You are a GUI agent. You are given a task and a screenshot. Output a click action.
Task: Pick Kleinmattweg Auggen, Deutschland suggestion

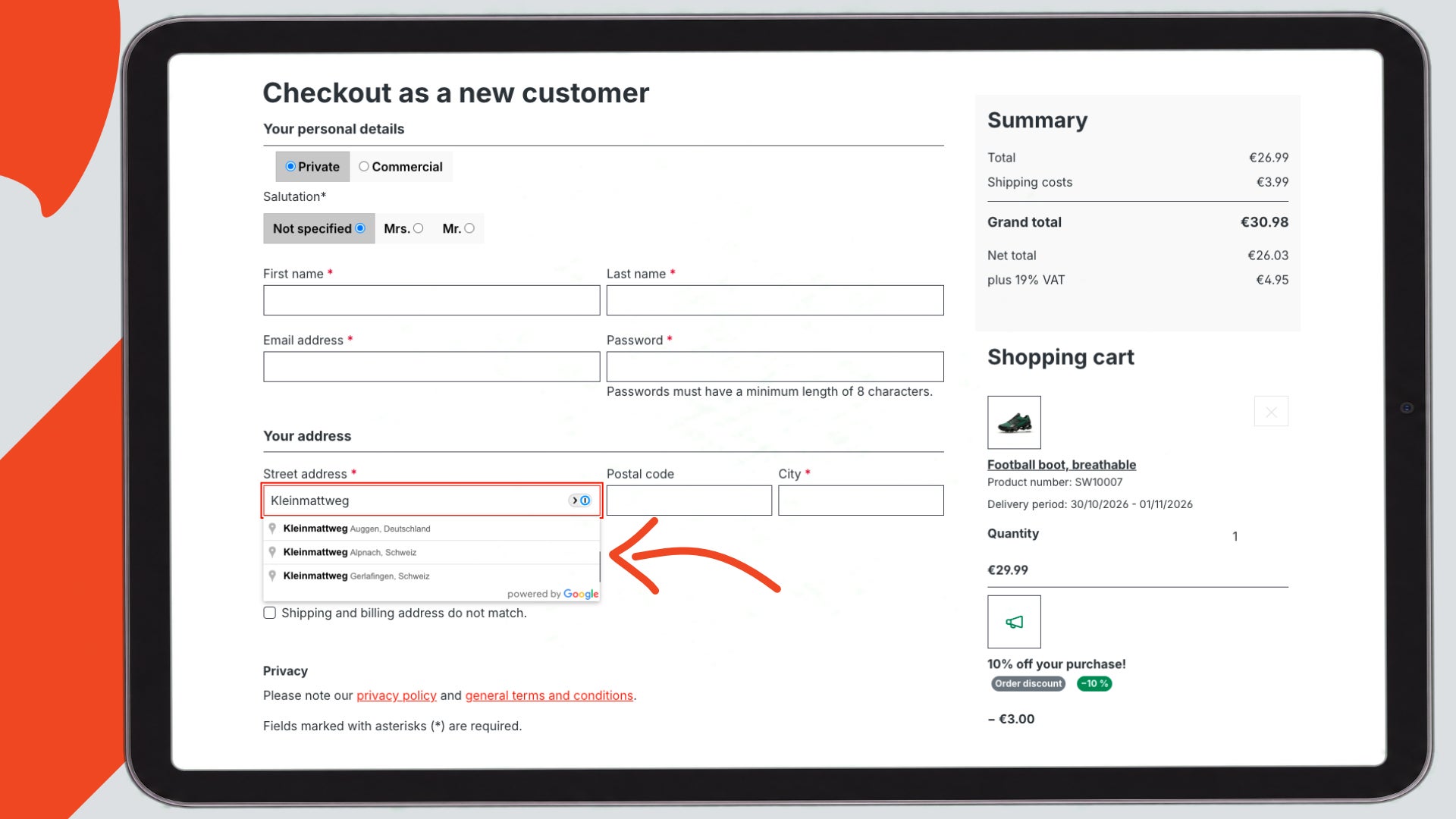(x=431, y=529)
